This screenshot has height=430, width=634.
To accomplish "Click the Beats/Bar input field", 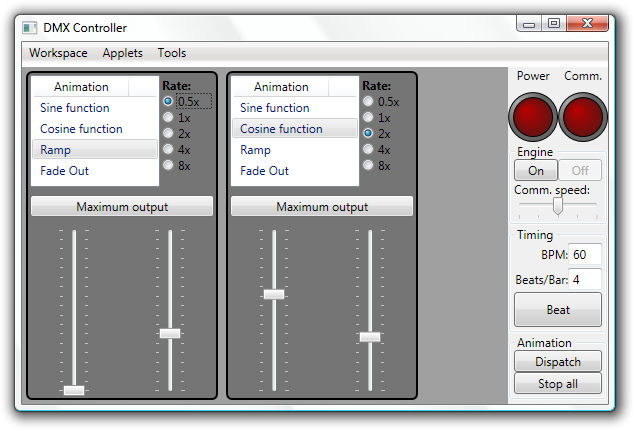I will coord(585,280).
